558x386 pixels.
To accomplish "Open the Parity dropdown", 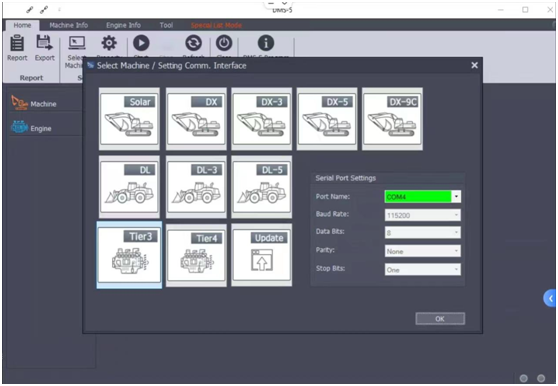I will click(423, 251).
